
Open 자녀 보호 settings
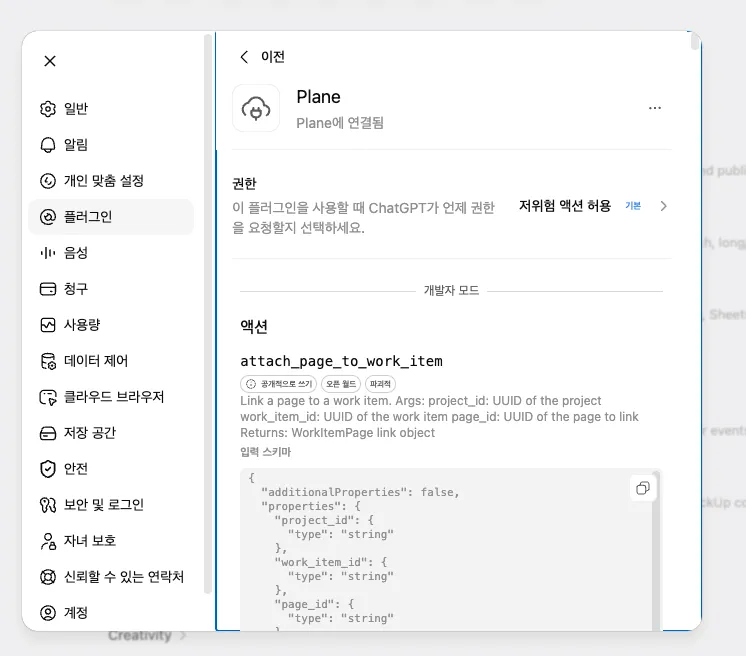tap(111, 541)
